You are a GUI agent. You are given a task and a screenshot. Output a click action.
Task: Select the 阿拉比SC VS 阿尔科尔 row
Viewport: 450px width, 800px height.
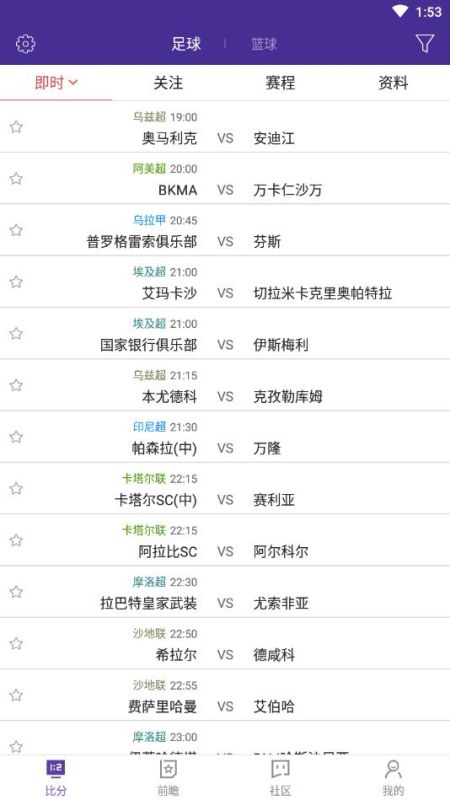[225, 540]
